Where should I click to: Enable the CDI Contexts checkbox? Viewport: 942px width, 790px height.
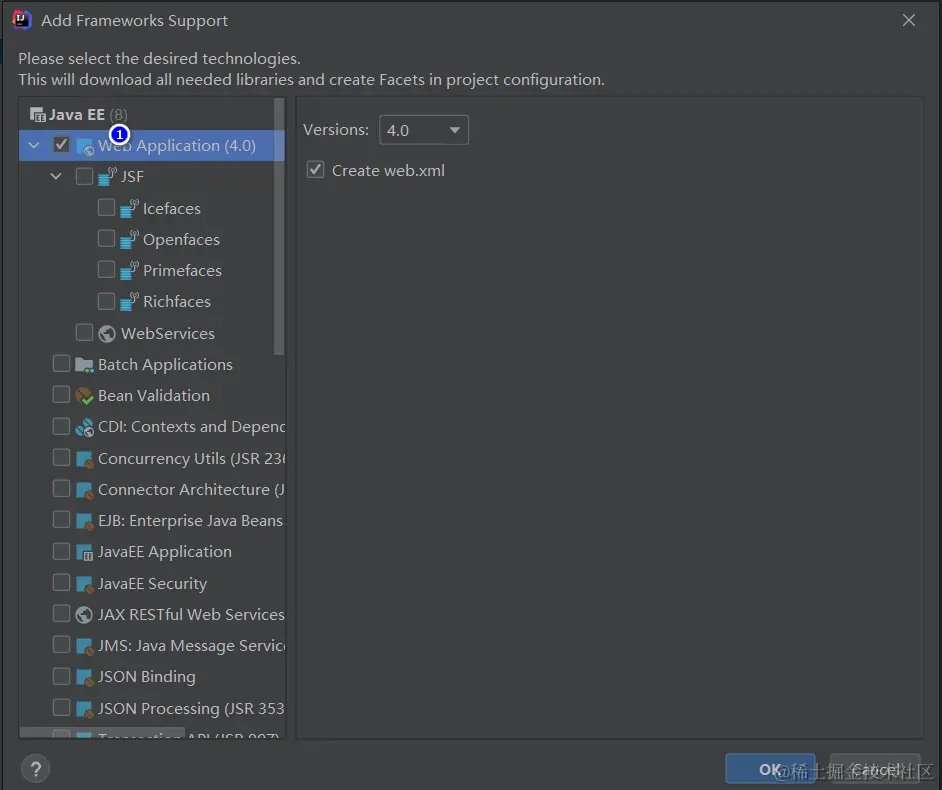pyautogui.click(x=61, y=426)
